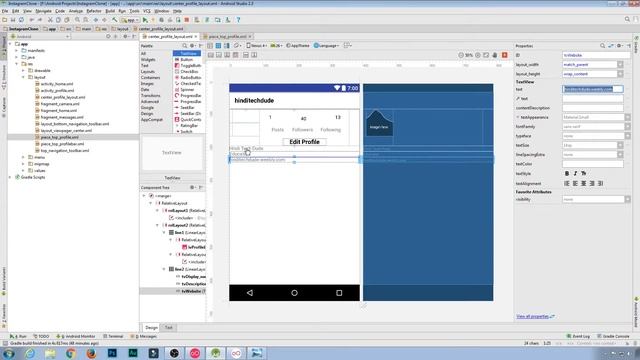
Task: Select center textAlignment option
Action: (584, 184)
